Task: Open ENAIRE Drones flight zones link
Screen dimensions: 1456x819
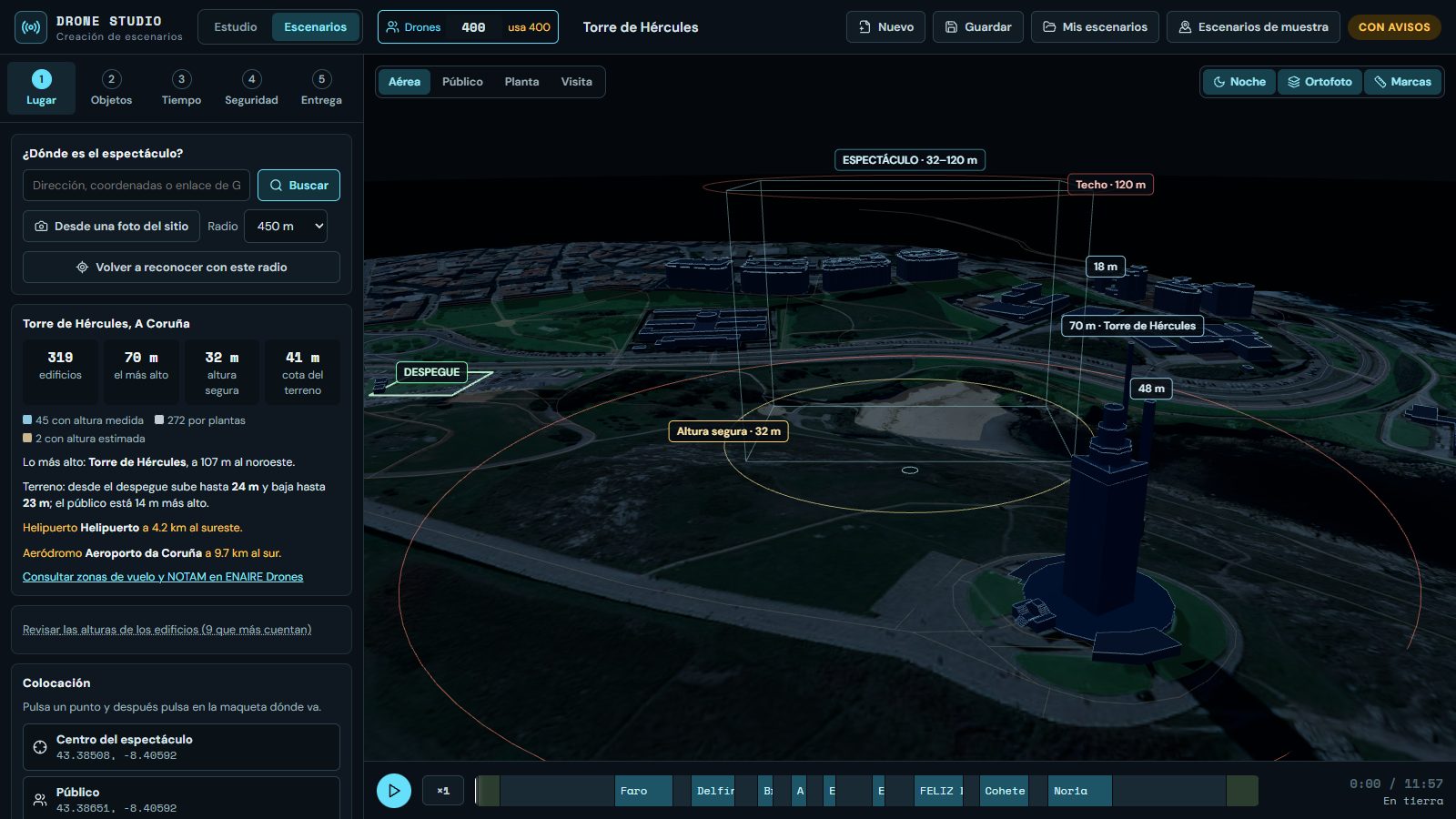Action: (x=163, y=577)
